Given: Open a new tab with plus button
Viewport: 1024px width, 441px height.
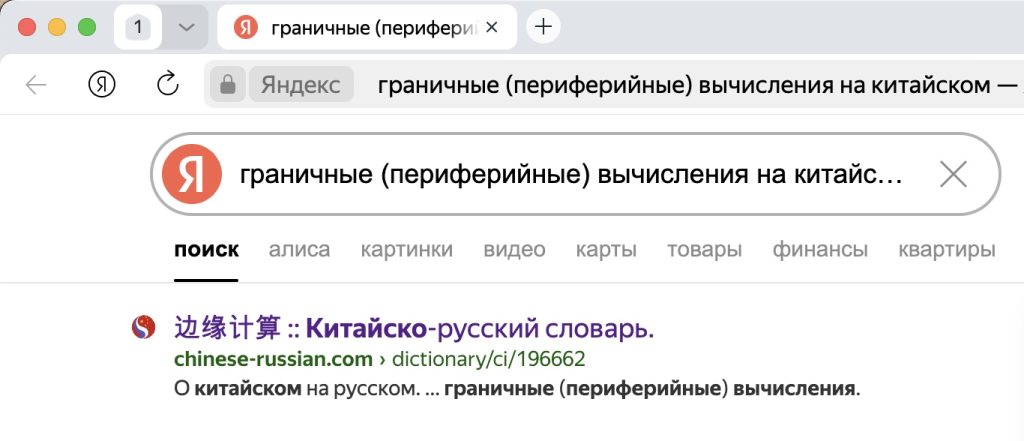Looking at the screenshot, I should coord(543,27).
